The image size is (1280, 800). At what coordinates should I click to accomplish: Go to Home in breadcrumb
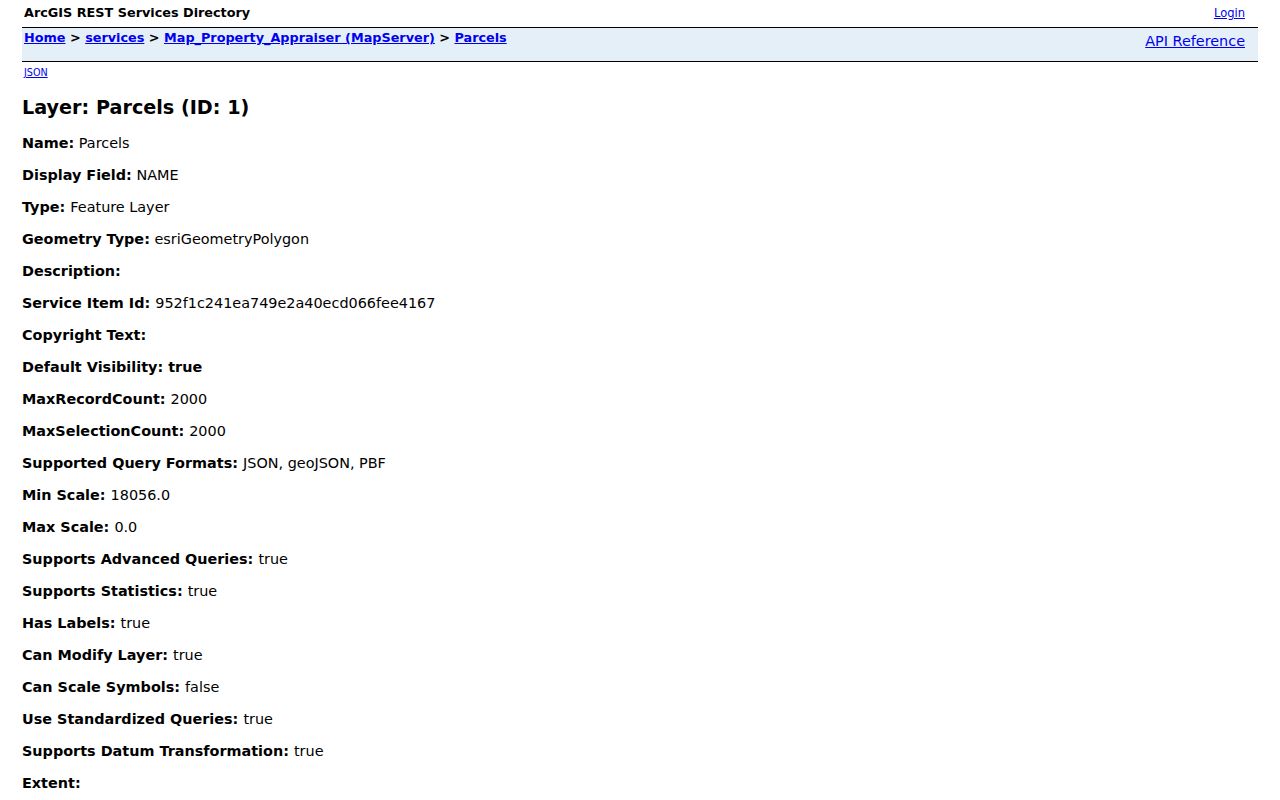pyautogui.click(x=44, y=38)
